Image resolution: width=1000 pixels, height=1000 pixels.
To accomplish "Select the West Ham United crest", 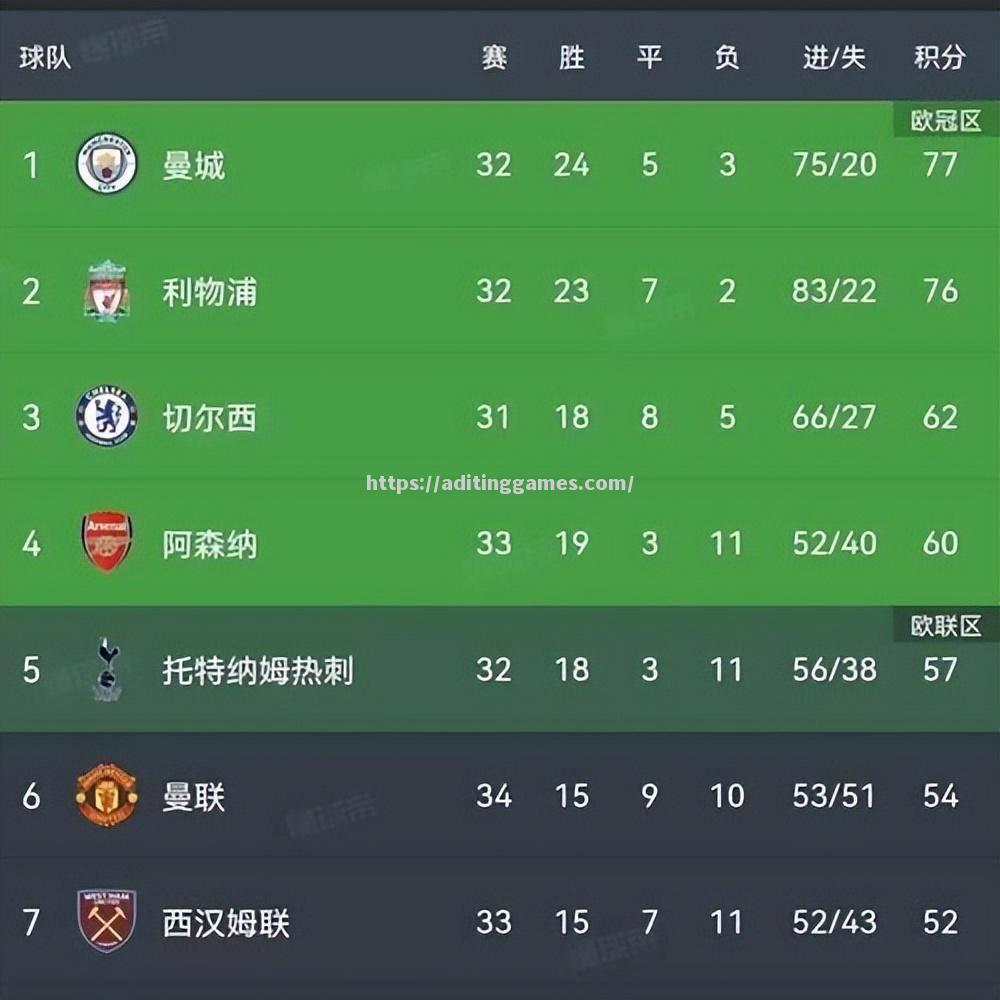I will click(106, 921).
